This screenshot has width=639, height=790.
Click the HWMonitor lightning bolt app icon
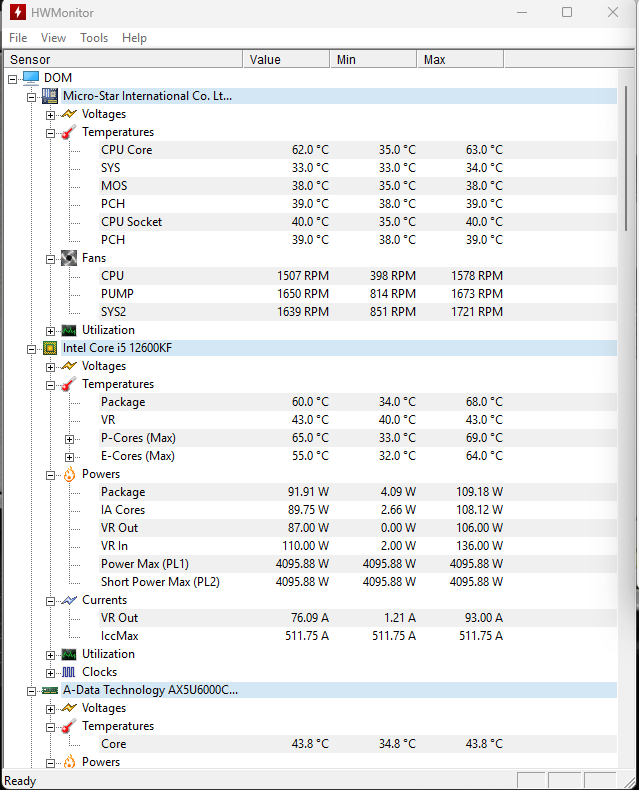[x=17, y=13]
